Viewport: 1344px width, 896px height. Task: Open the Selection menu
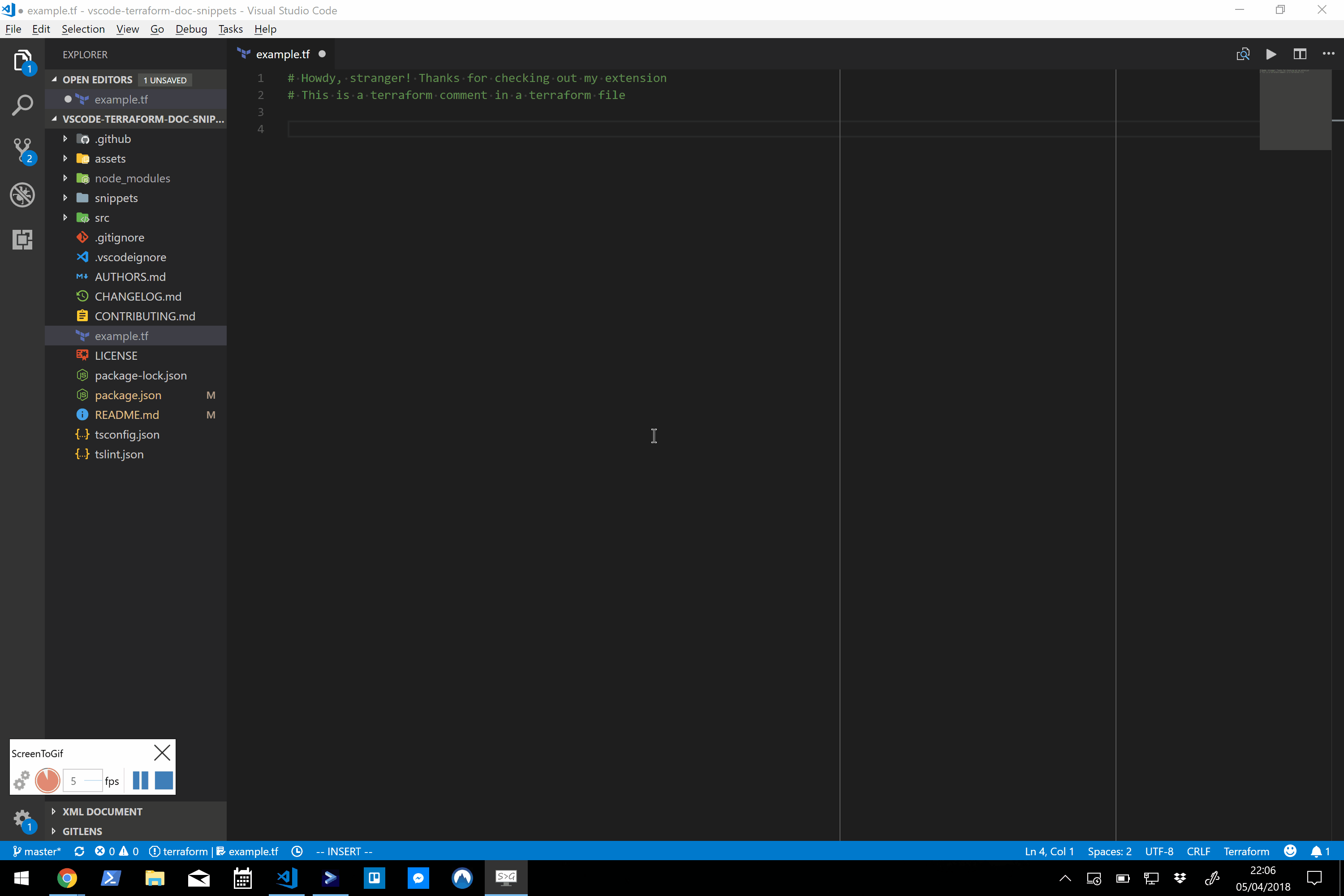(x=83, y=29)
